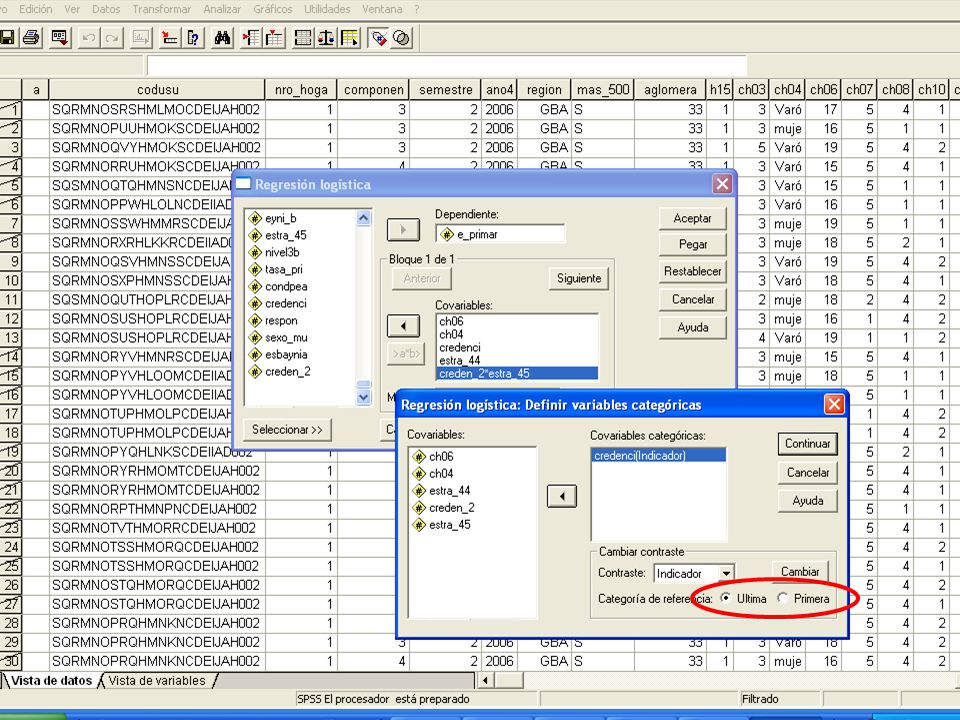
Task: Switch to the Vista de datos tab
Action: [51, 680]
